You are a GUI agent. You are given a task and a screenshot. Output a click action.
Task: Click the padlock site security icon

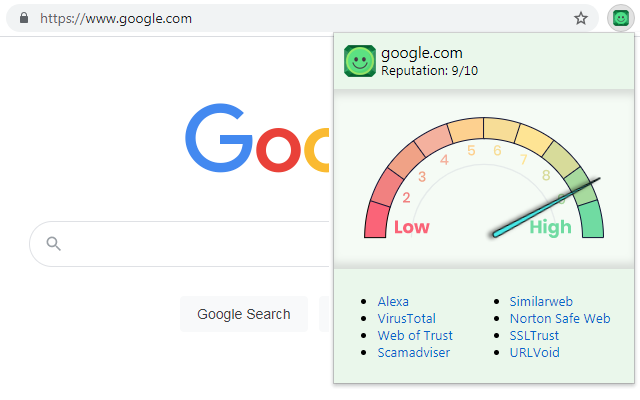[25, 18]
